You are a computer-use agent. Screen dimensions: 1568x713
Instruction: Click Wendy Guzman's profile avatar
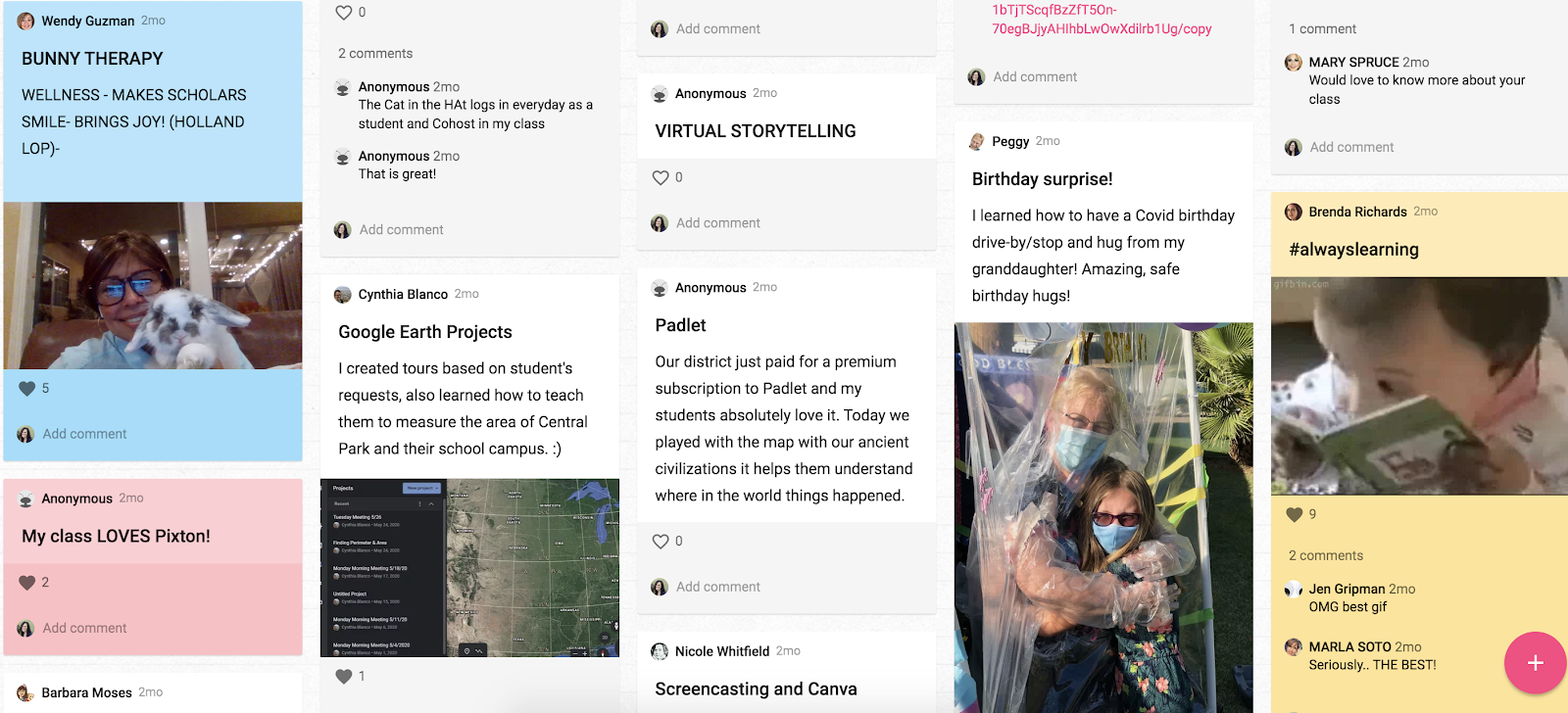point(26,21)
